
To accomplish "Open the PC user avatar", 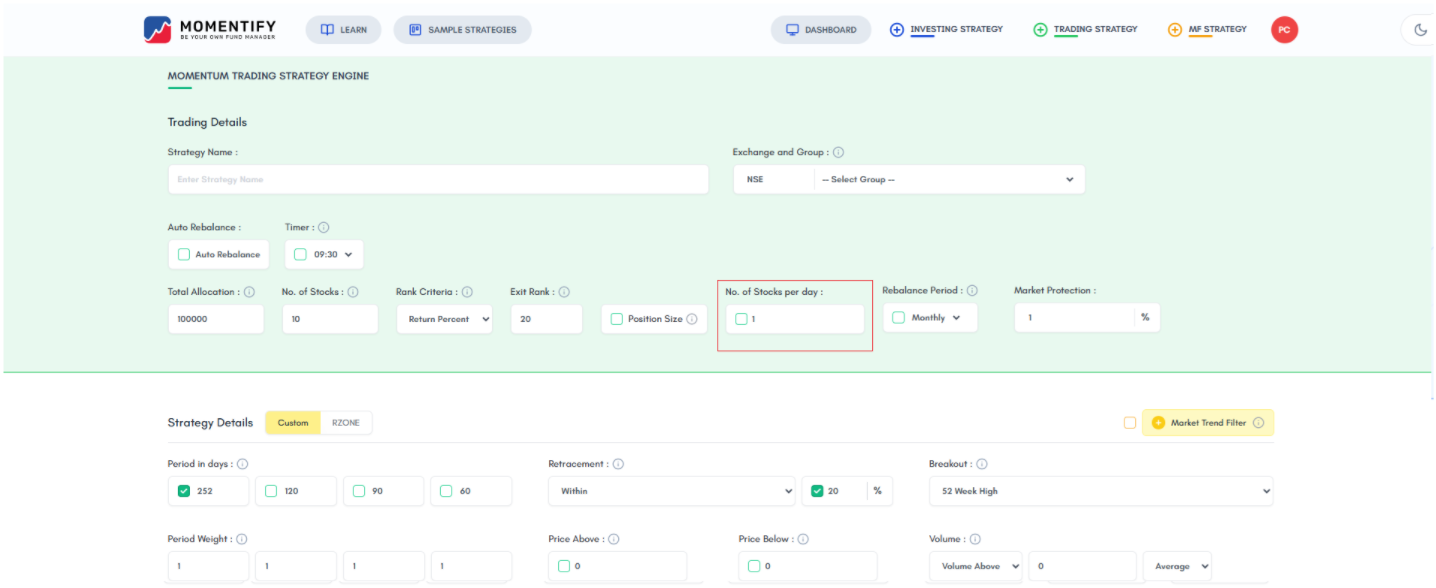I will pyautogui.click(x=1284, y=30).
